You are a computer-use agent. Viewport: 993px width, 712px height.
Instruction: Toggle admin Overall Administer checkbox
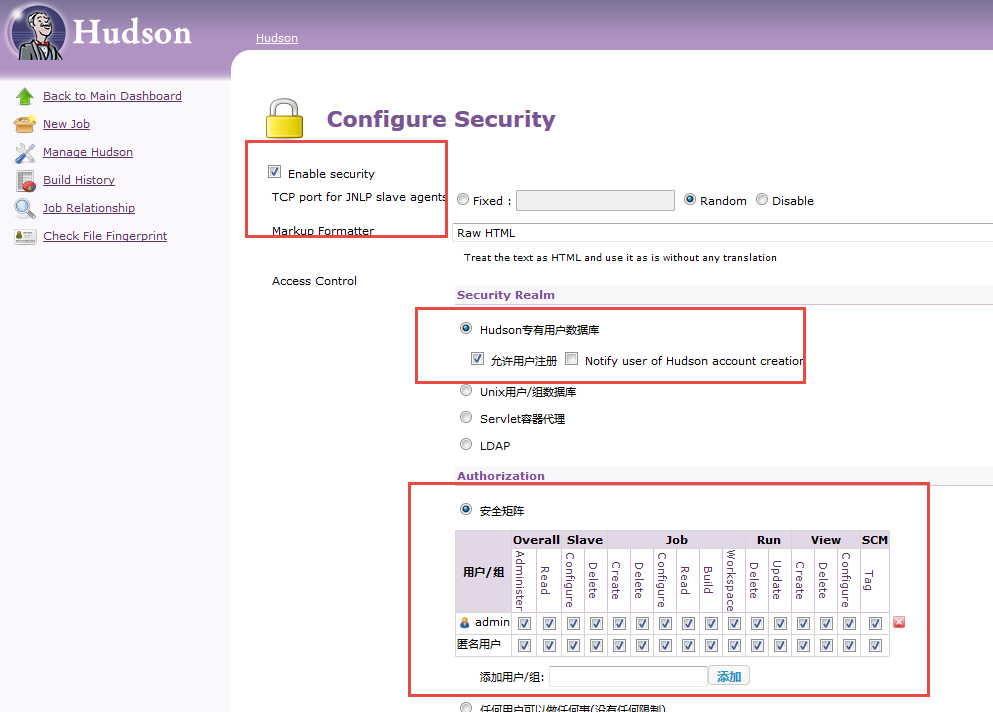(524, 623)
